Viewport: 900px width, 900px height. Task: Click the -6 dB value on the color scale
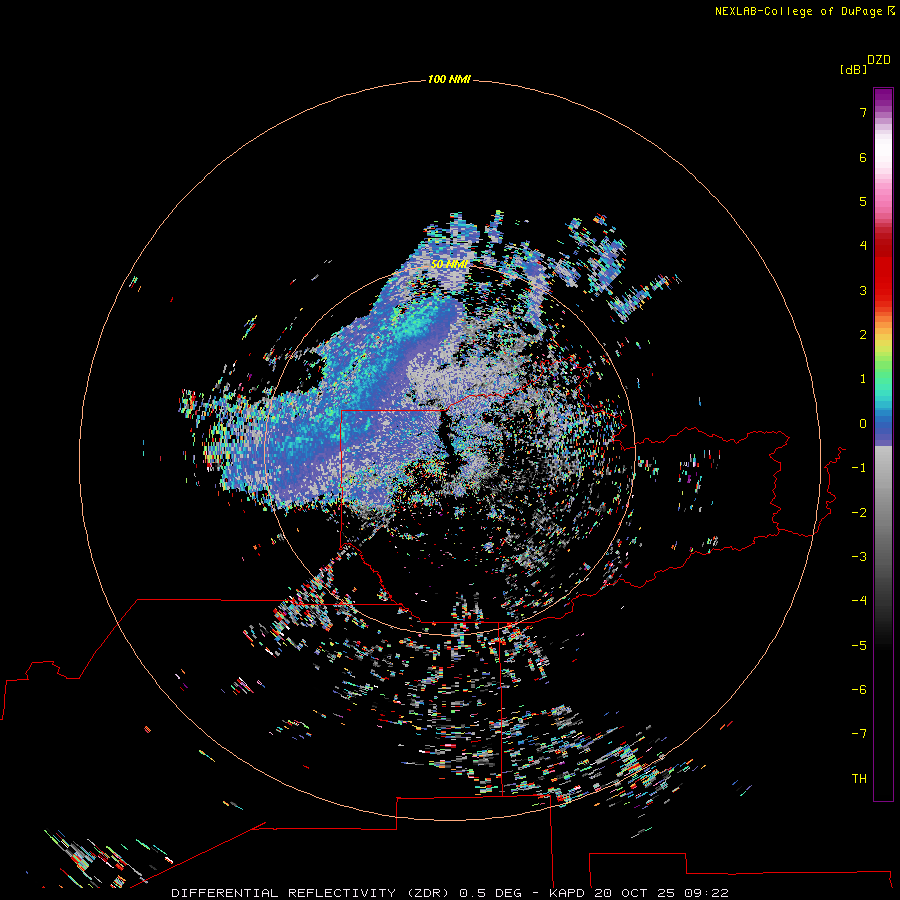point(859,689)
